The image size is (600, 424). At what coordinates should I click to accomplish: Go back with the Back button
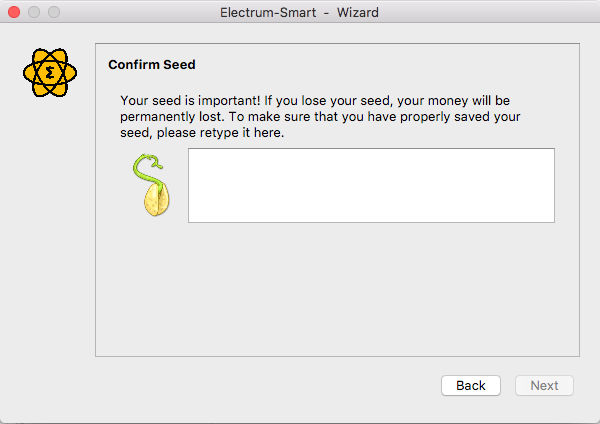[471, 385]
